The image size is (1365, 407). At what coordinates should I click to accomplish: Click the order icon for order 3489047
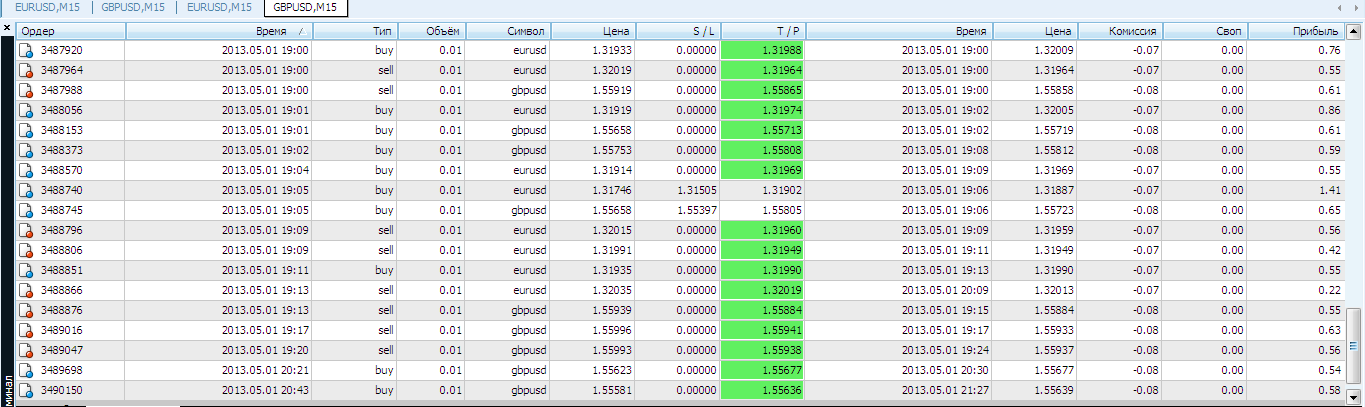coord(28,350)
